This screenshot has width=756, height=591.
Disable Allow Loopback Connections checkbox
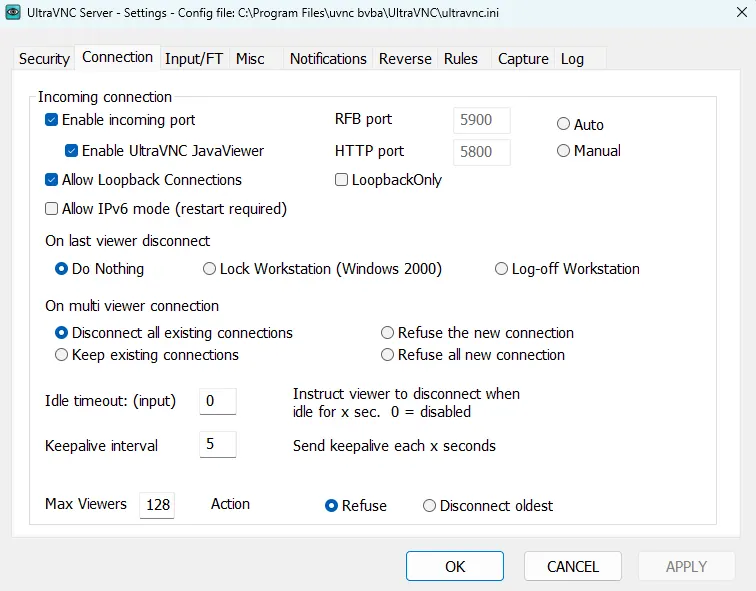tap(52, 180)
